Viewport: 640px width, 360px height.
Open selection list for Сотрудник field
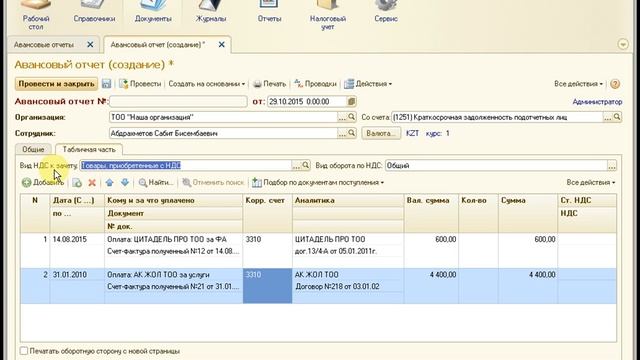tap(342, 133)
